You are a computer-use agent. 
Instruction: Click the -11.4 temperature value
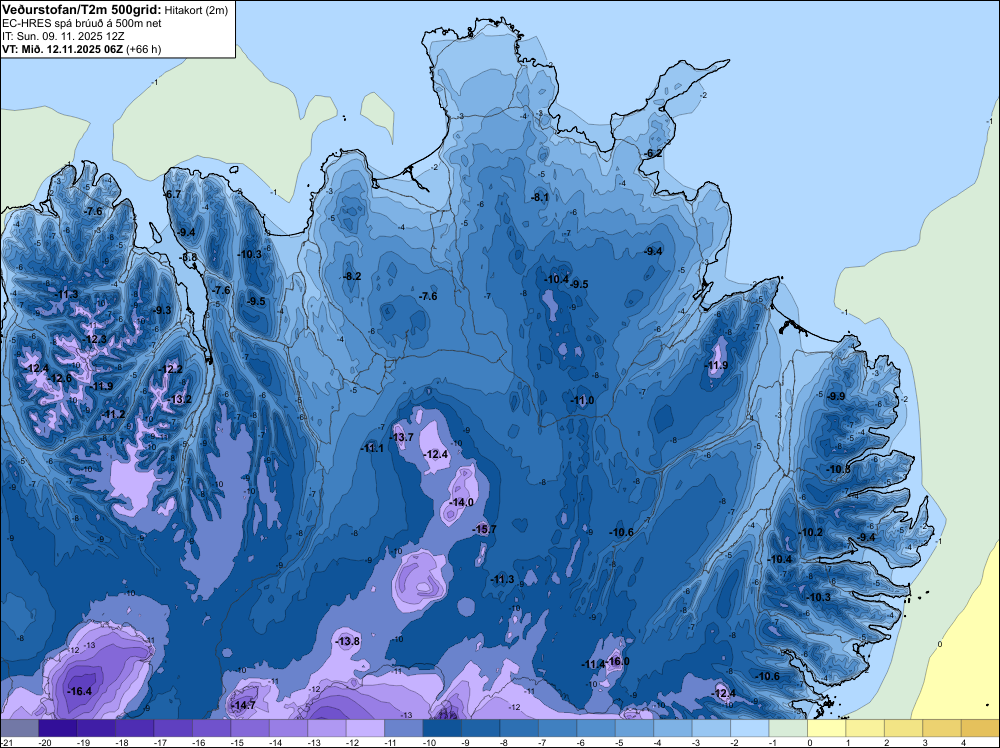pos(593,664)
